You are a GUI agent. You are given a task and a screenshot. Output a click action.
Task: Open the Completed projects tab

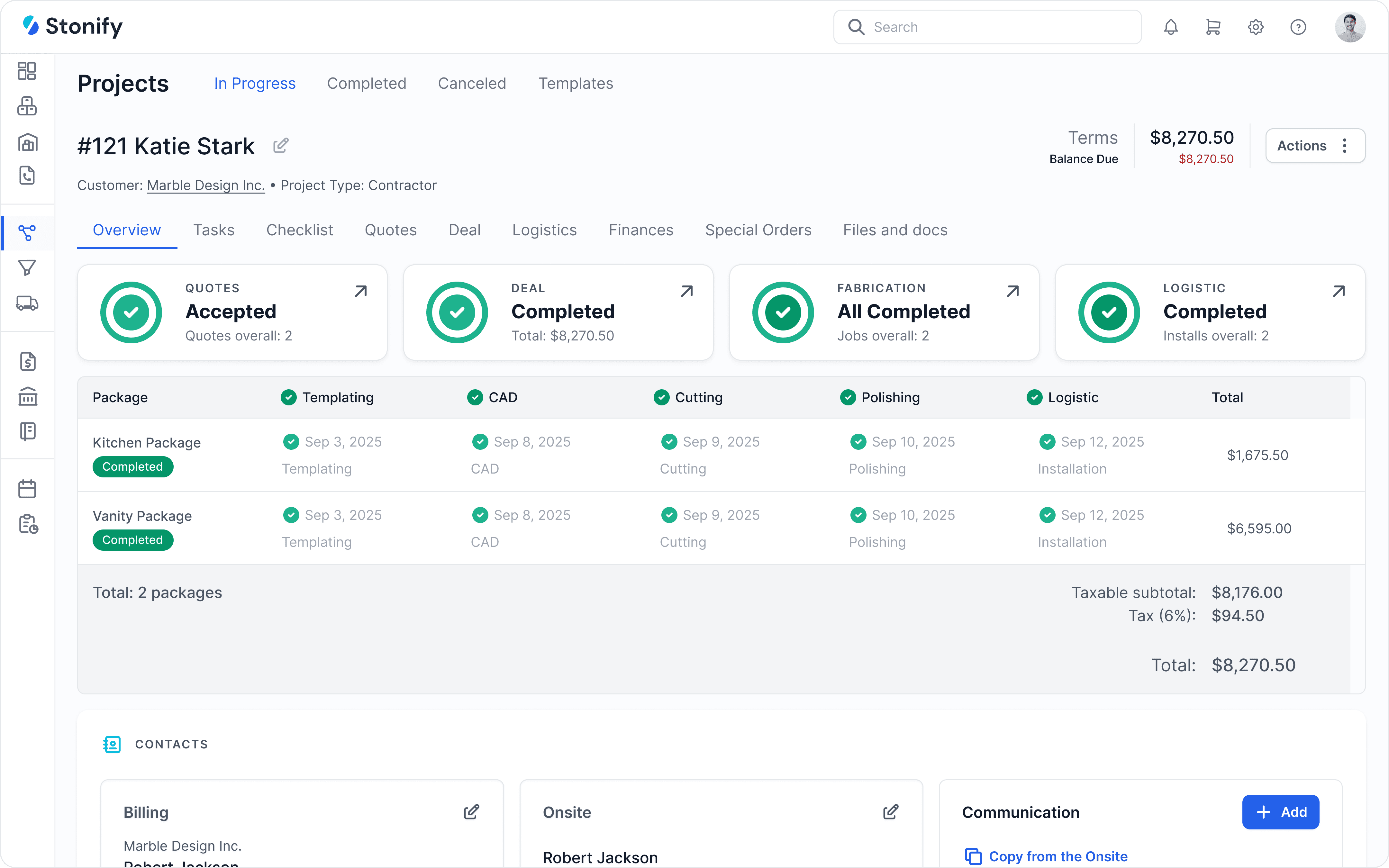point(366,84)
